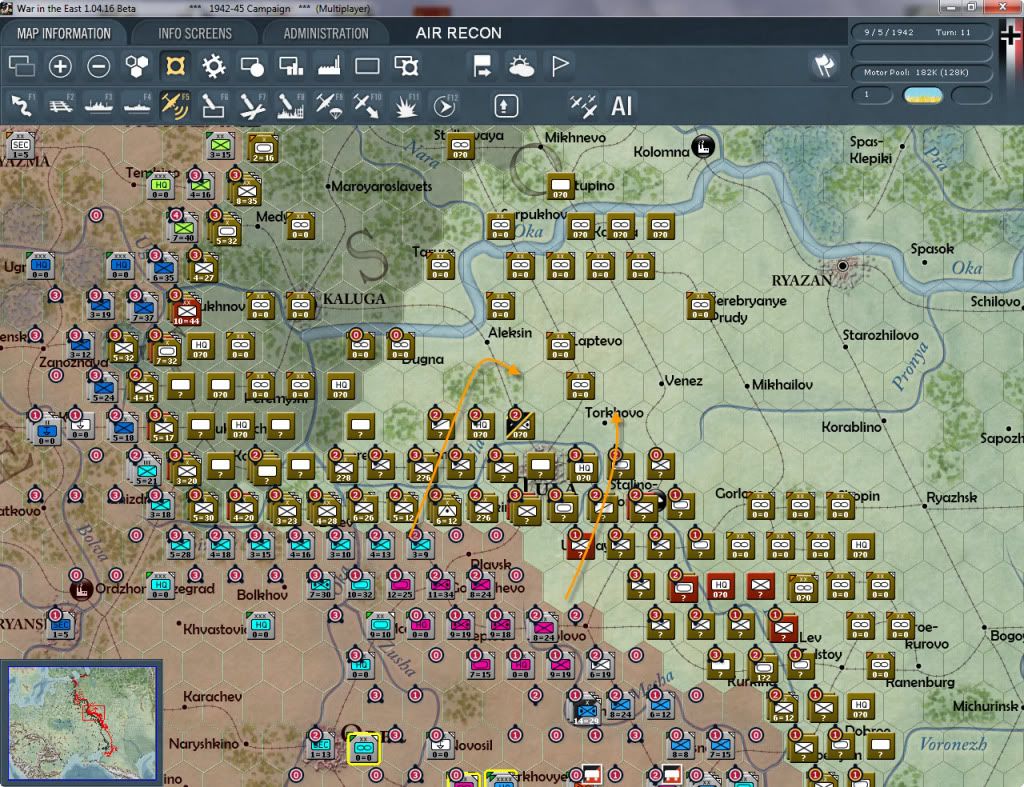Screen dimensions: 1024x787
Task: Click the Ryazan city marker on the map
Action: click(842, 266)
